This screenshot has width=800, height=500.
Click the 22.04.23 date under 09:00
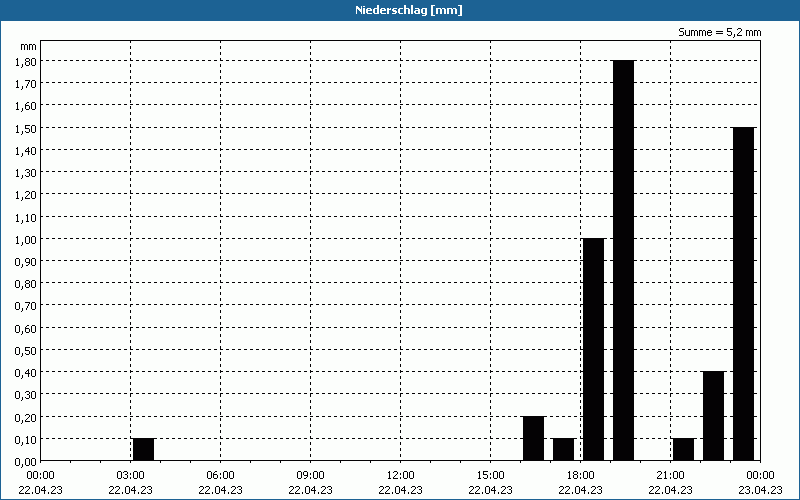310,490
